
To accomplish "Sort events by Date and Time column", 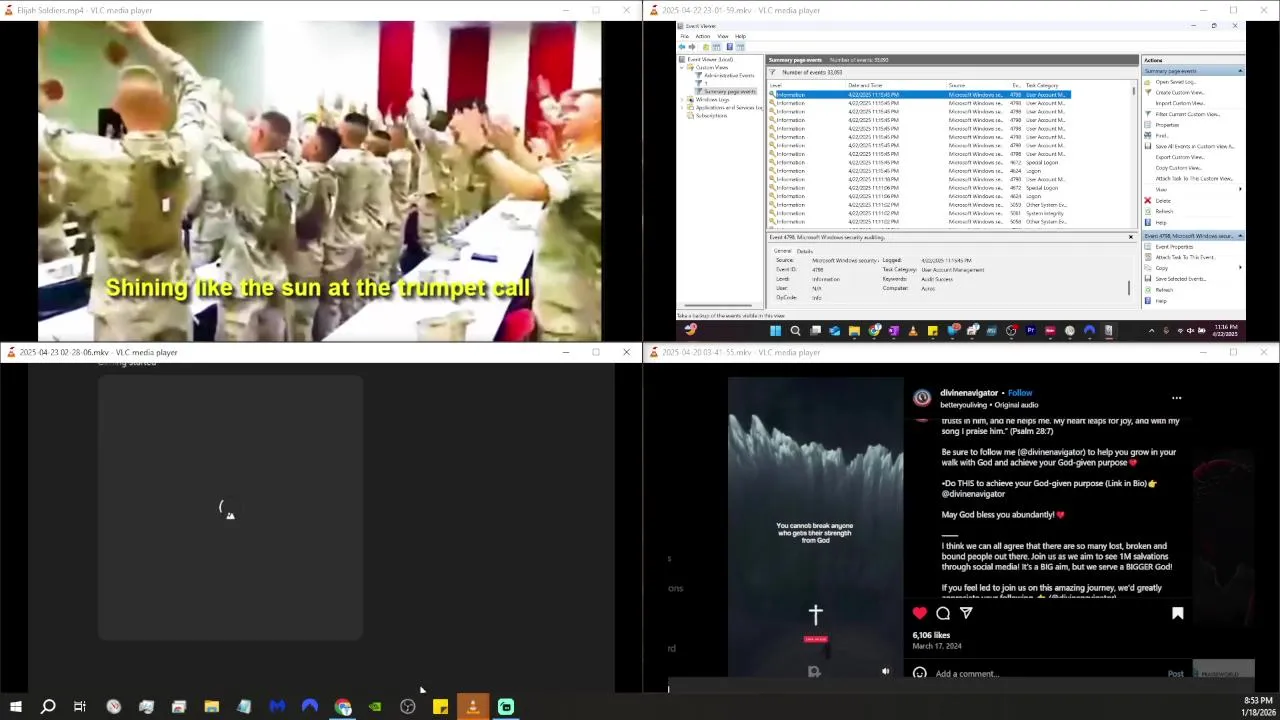I will (865, 85).
